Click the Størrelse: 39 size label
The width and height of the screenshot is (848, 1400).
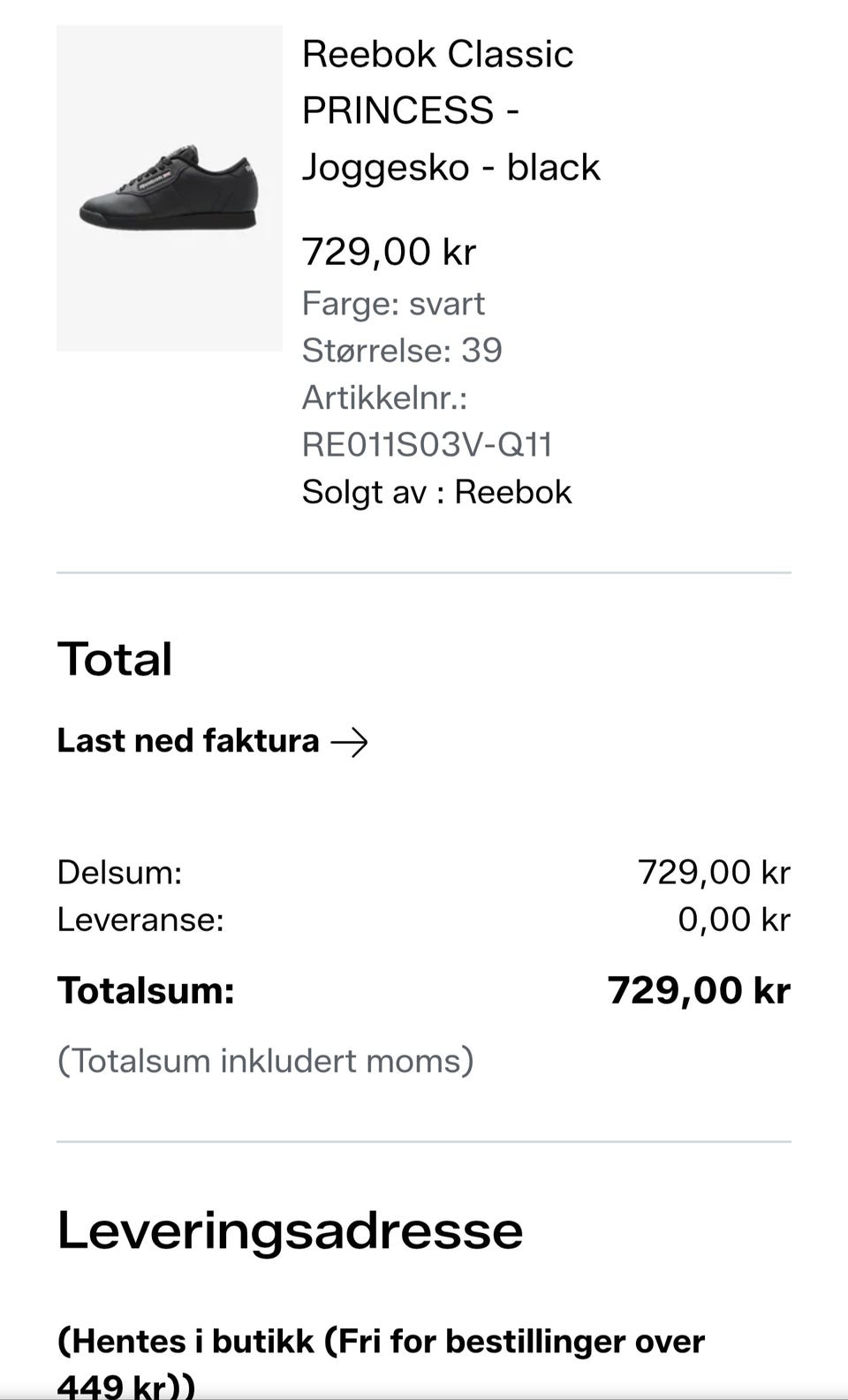point(402,351)
